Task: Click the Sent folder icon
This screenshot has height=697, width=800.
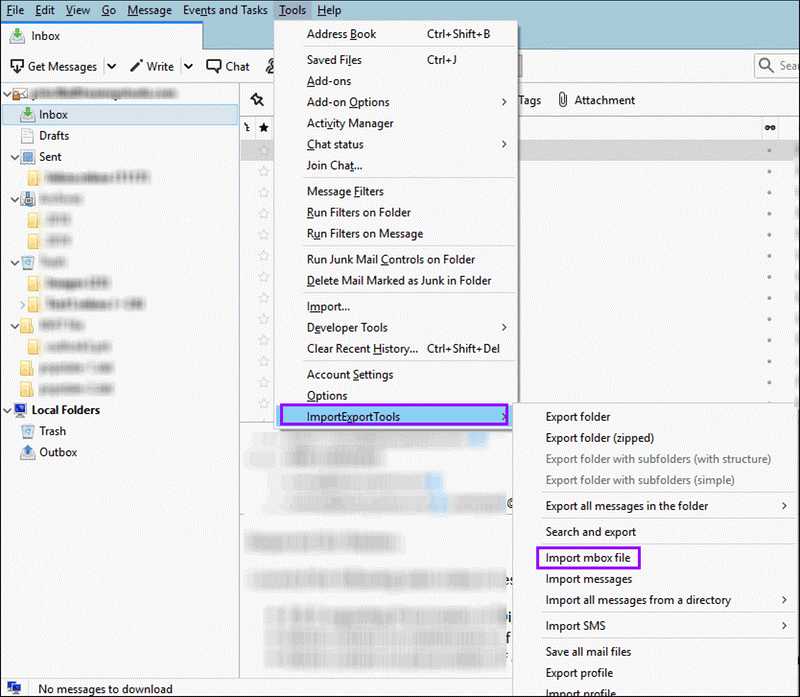Action: tap(28, 157)
